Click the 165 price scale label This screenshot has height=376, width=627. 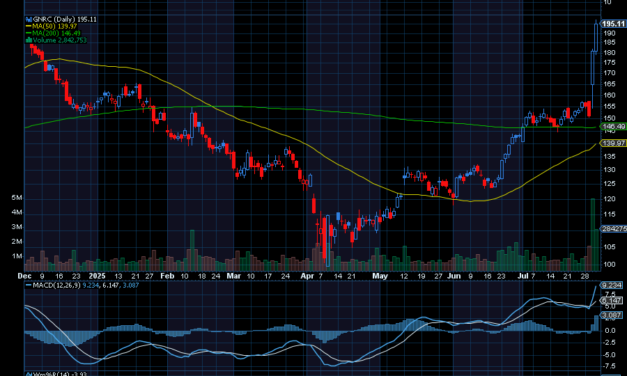pos(609,84)
